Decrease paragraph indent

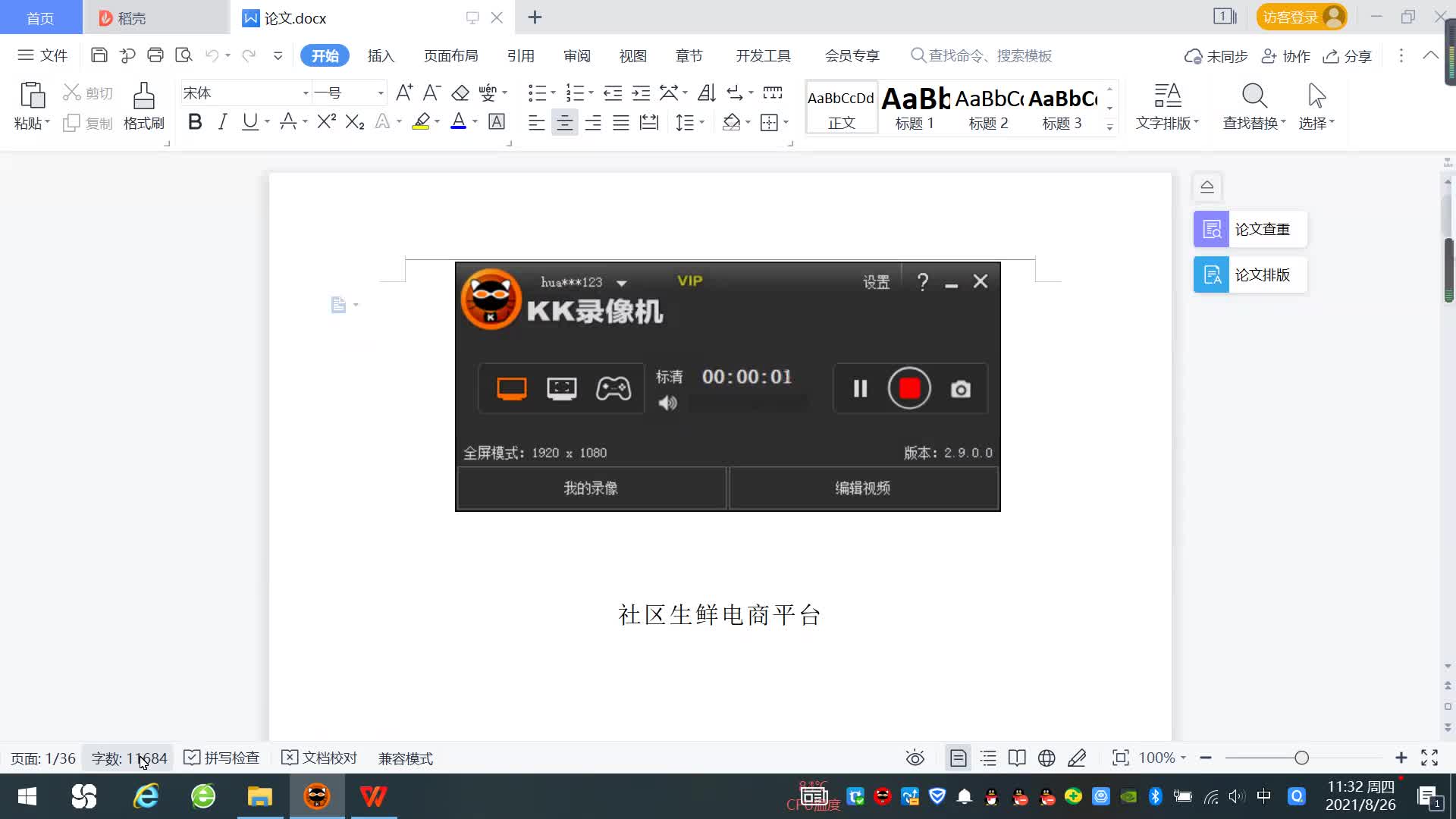click(x=613, y=93)
